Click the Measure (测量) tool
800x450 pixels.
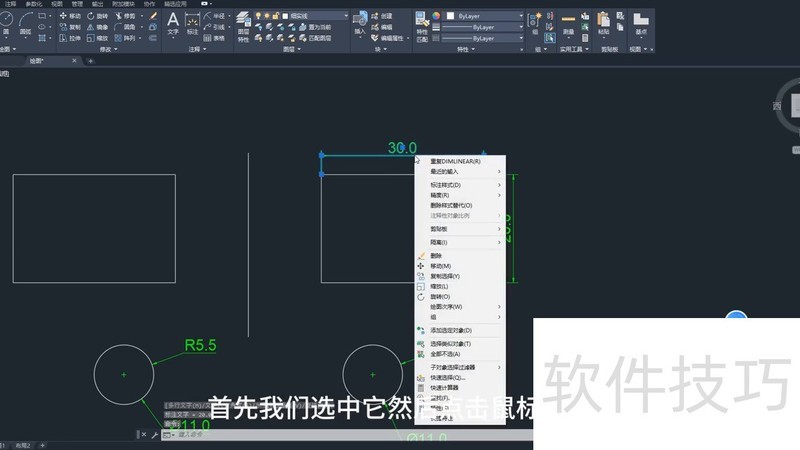click(568, 24)
